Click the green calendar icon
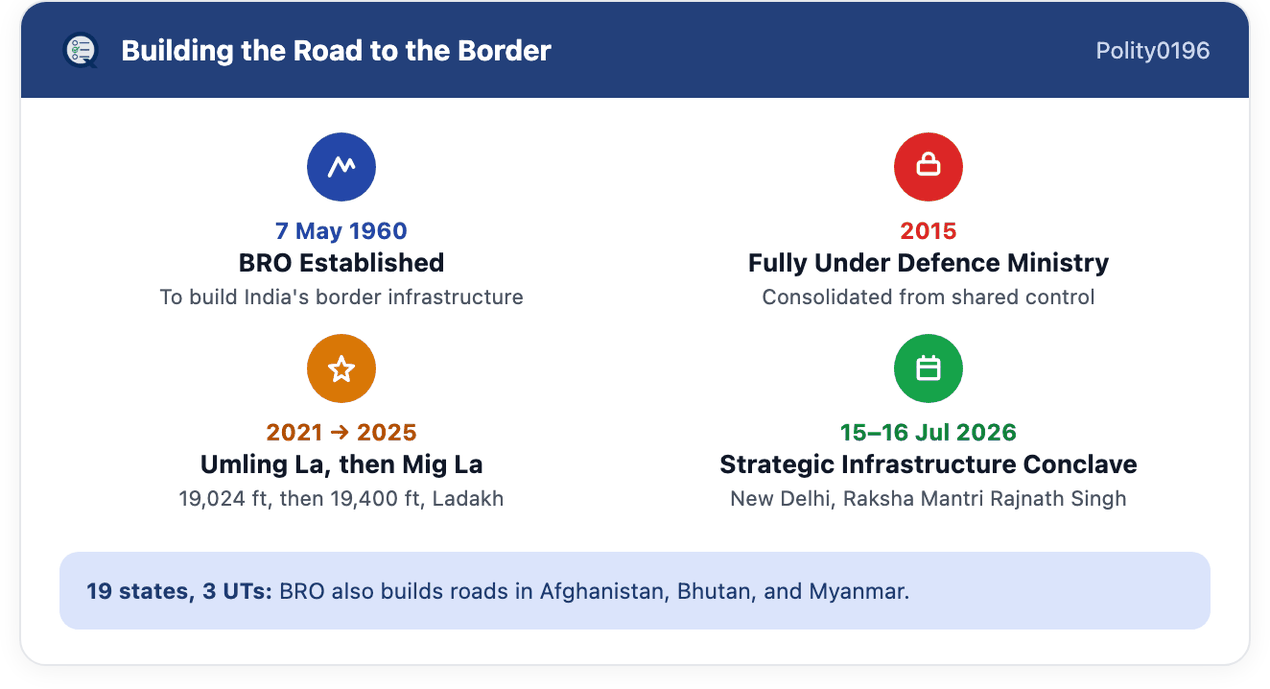This screenshot has width=1270, height=689. click(x=928, y=369)
